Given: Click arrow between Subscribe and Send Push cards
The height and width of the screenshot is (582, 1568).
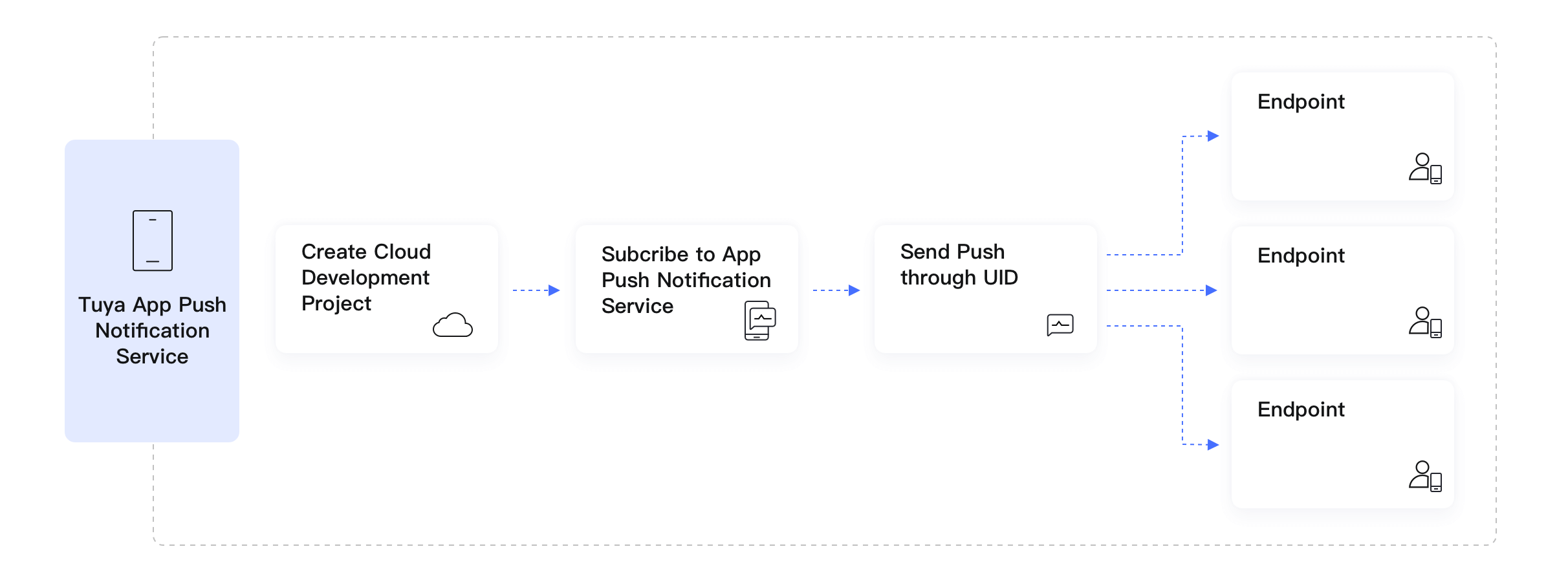Looking at the screenshot, I should 836,290.
